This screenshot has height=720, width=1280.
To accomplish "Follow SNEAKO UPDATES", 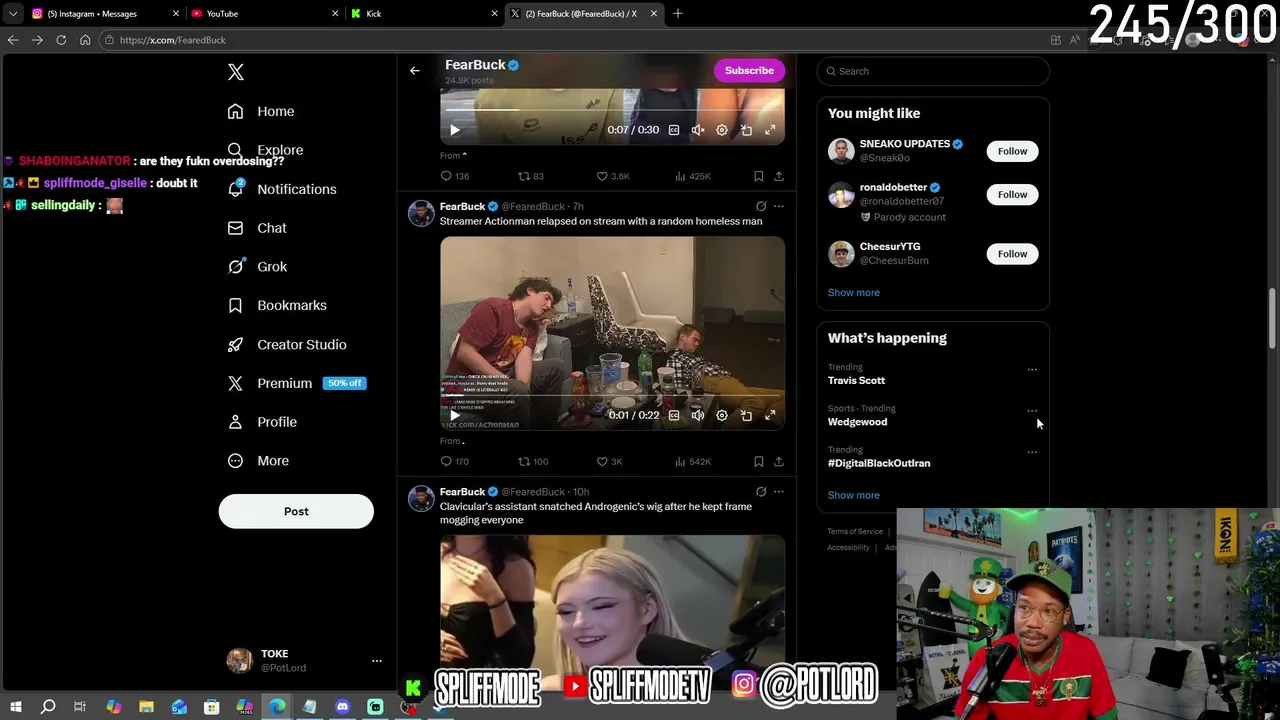I will [1012, 151].
